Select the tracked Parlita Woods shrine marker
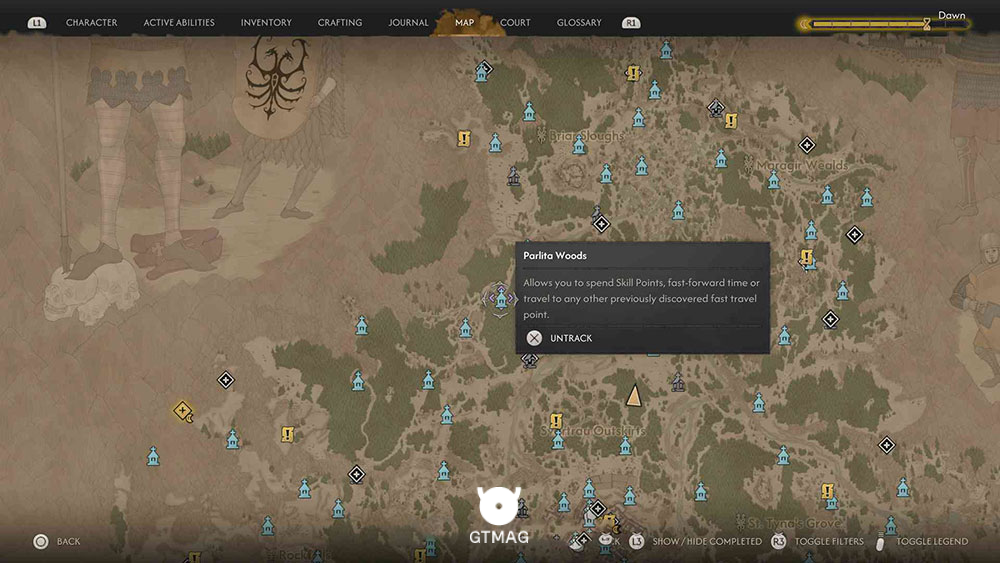The image size is (1000, 563). pyautogui.click(x=501, y=298)
